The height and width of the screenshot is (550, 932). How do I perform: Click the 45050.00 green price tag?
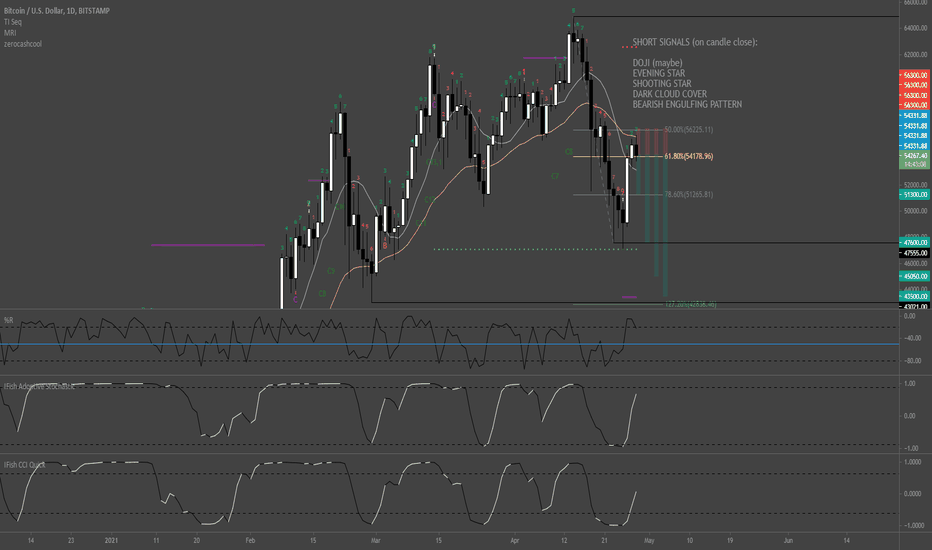(x=915, y=276)
